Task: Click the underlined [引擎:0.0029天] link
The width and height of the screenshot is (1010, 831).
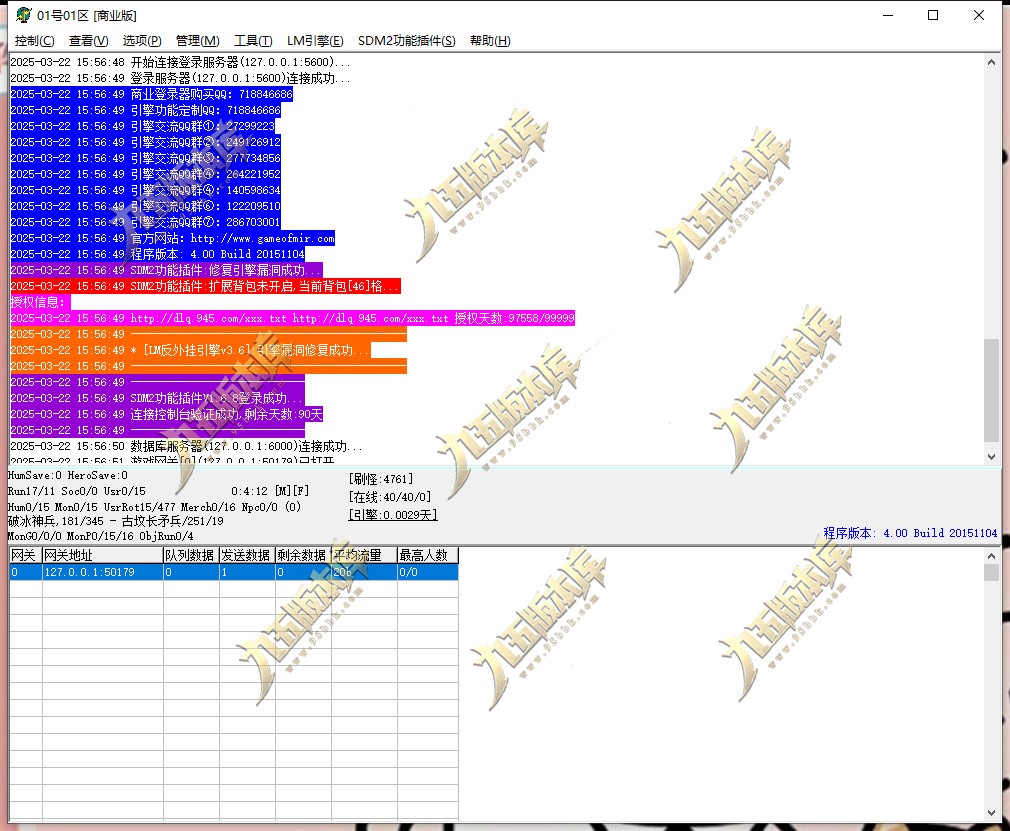Action: tap(393, 515)
